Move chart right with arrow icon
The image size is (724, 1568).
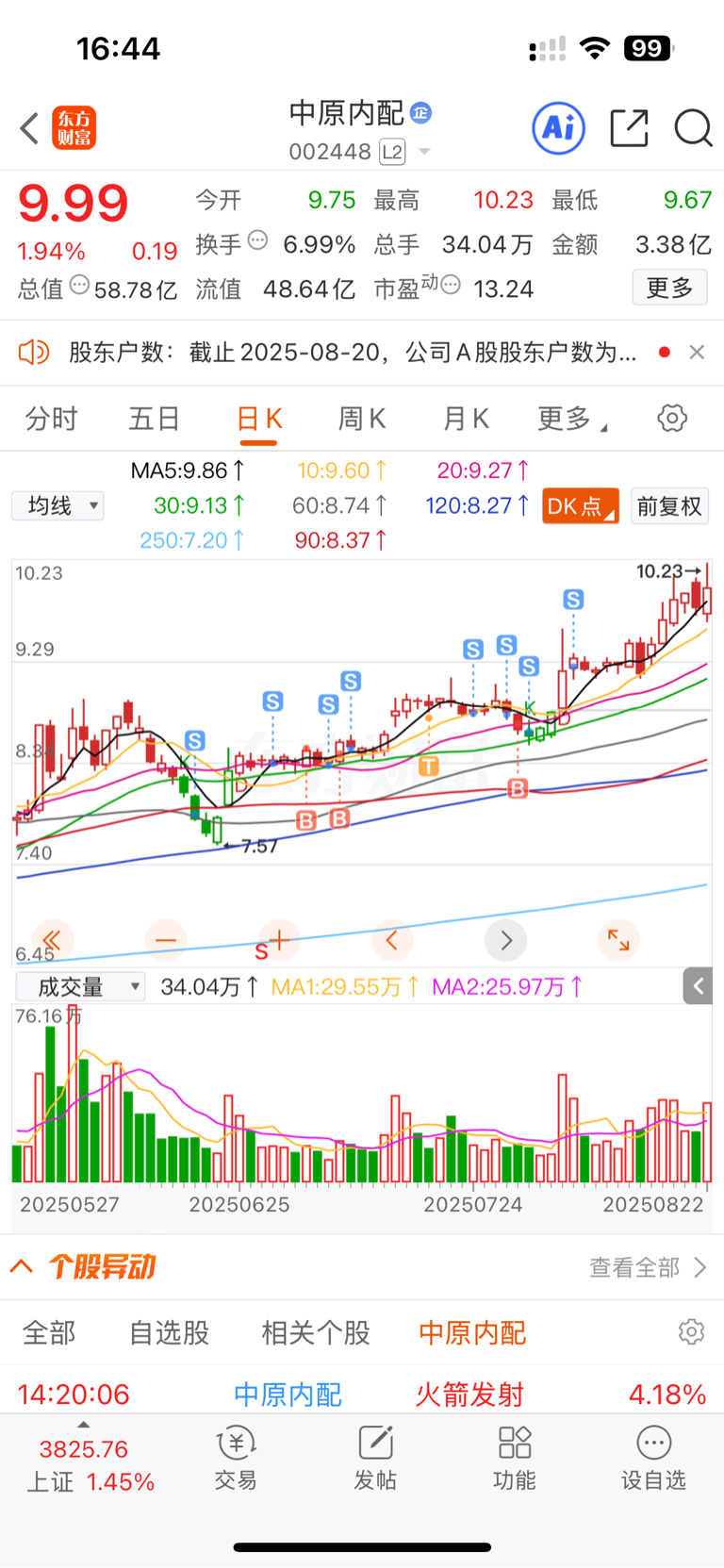(505, 940)
